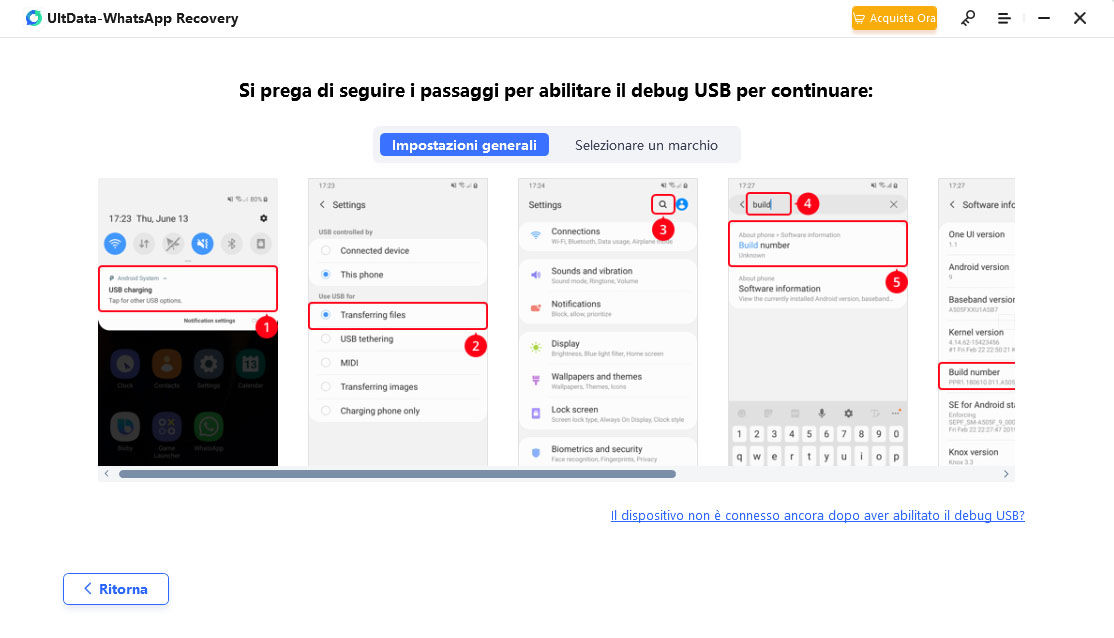The width and height of the screenshot is (1114, 638).
Task: Minimize the UltData window
Action: [x=1043, y=18]
